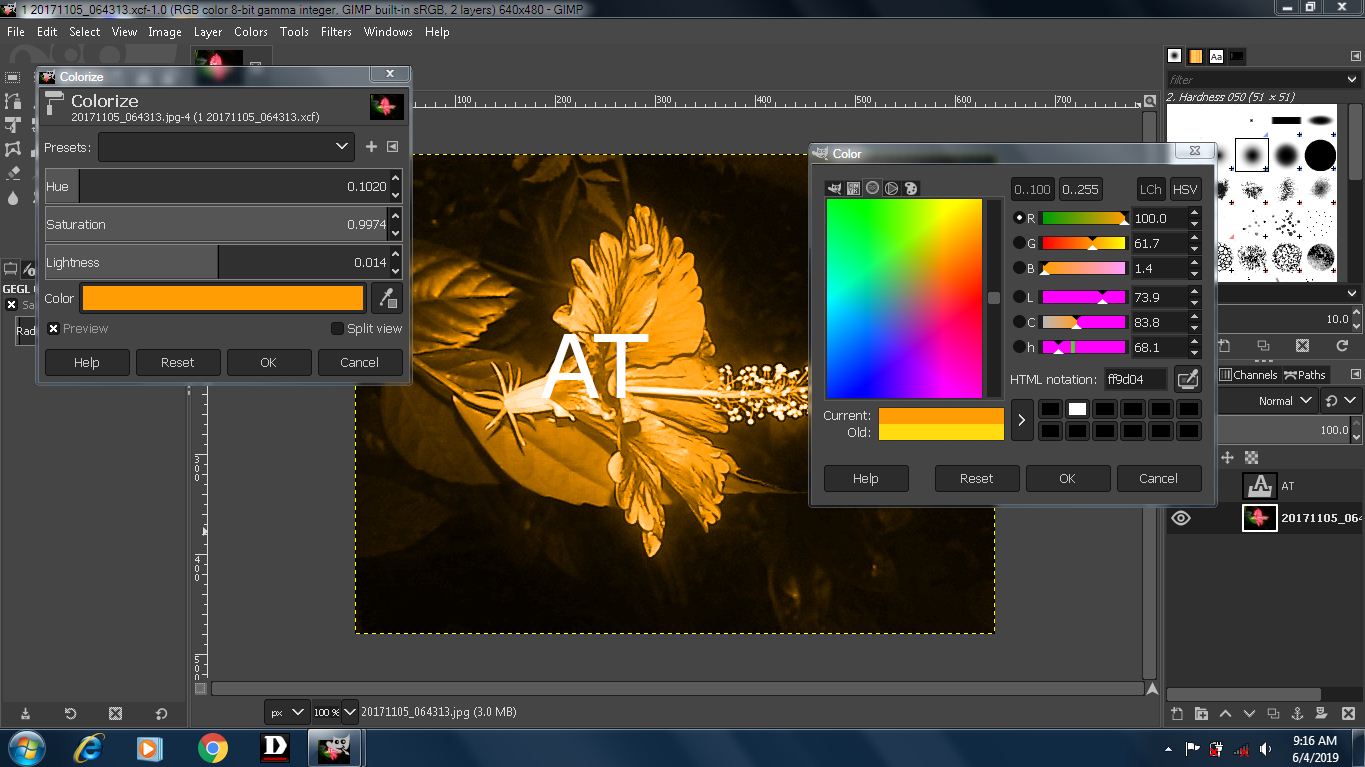Image resolution: width=1365 pixels, height=767 pixels.
Task: Expand the brush filter dropdown
Action: [1352, 79]
